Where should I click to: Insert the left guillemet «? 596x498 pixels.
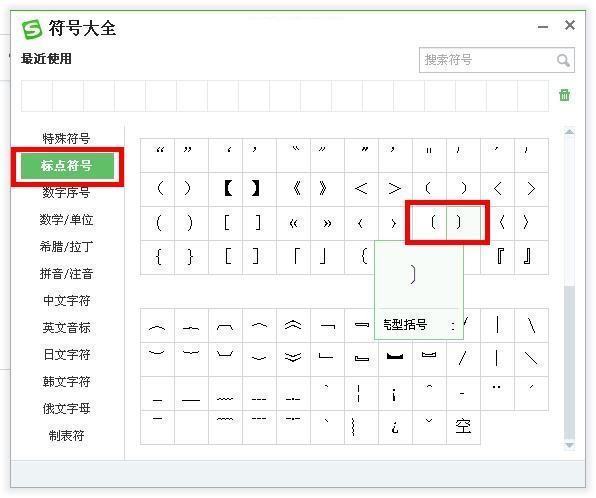(x=293, y=224)
